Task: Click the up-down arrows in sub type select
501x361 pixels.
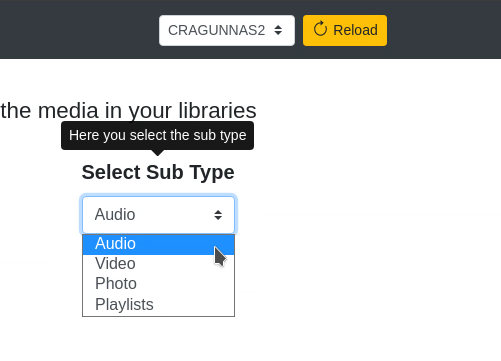Action: (218, 215)
